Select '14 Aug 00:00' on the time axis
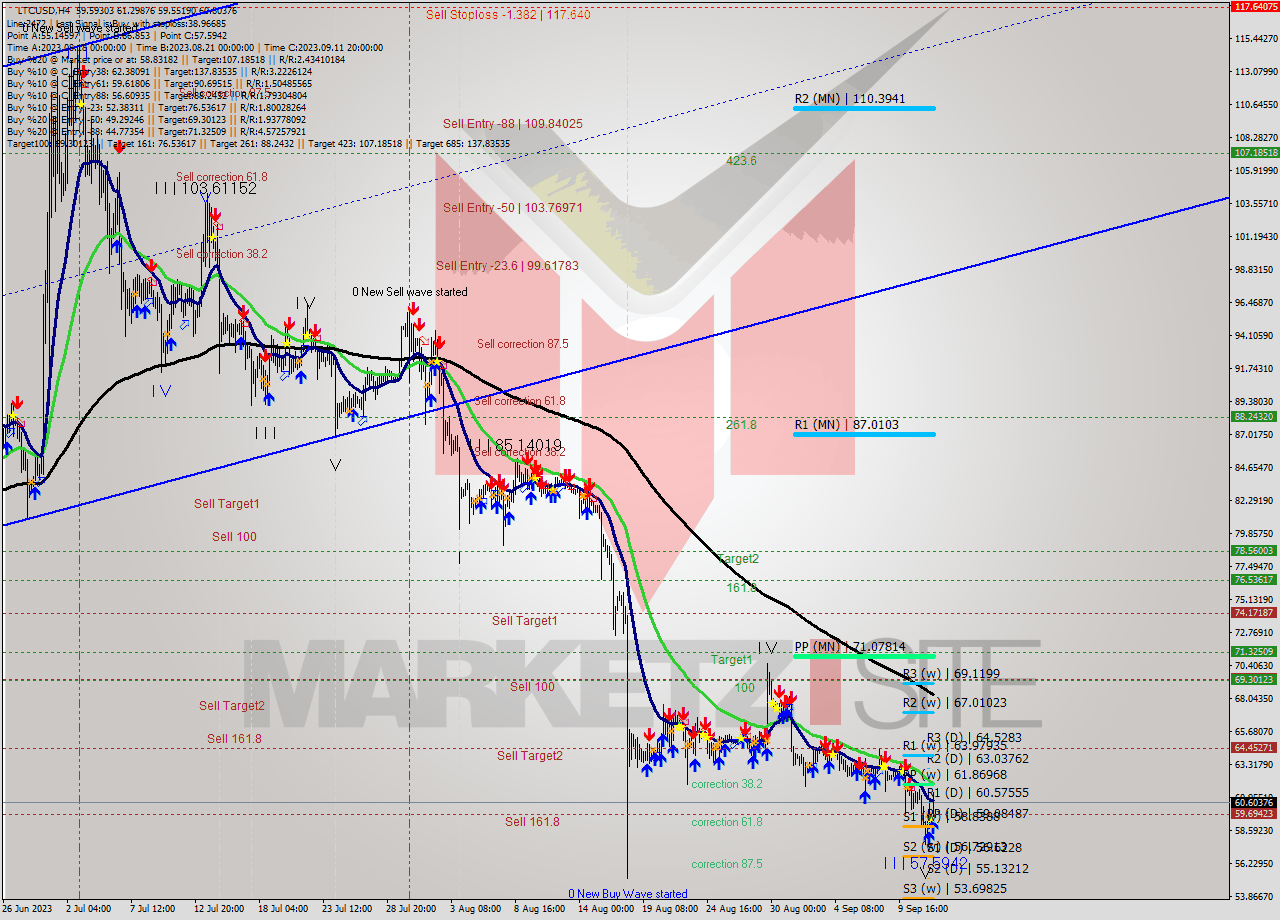The width and height of the screenshot is (1280, 920). [607, 909]
